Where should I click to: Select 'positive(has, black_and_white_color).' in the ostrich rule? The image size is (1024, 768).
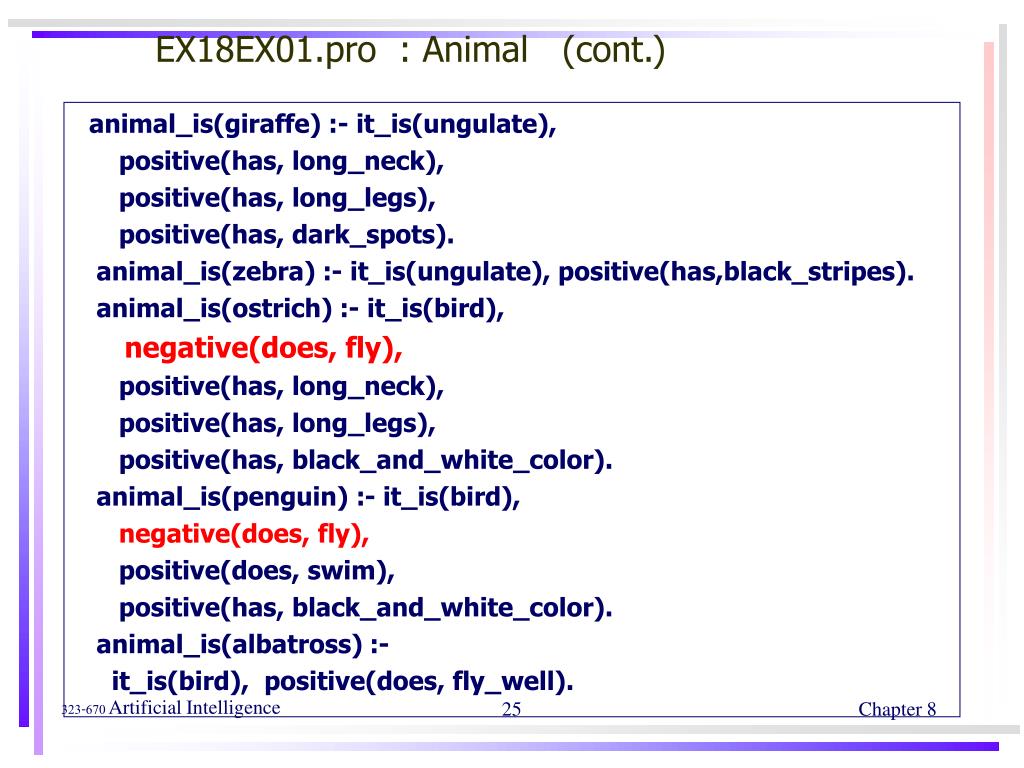pos(366,461)
